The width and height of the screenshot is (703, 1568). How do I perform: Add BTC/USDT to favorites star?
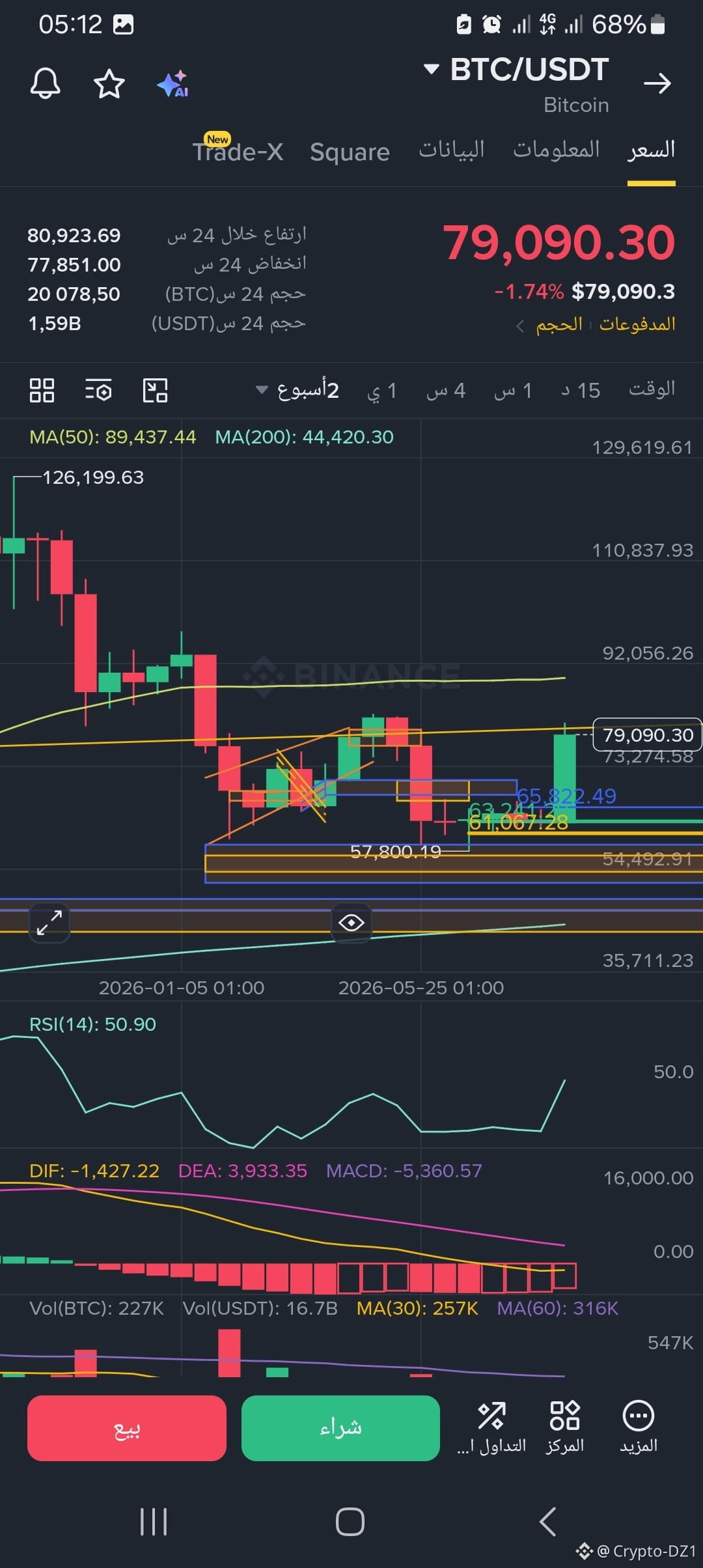click(x=109, y=83)
